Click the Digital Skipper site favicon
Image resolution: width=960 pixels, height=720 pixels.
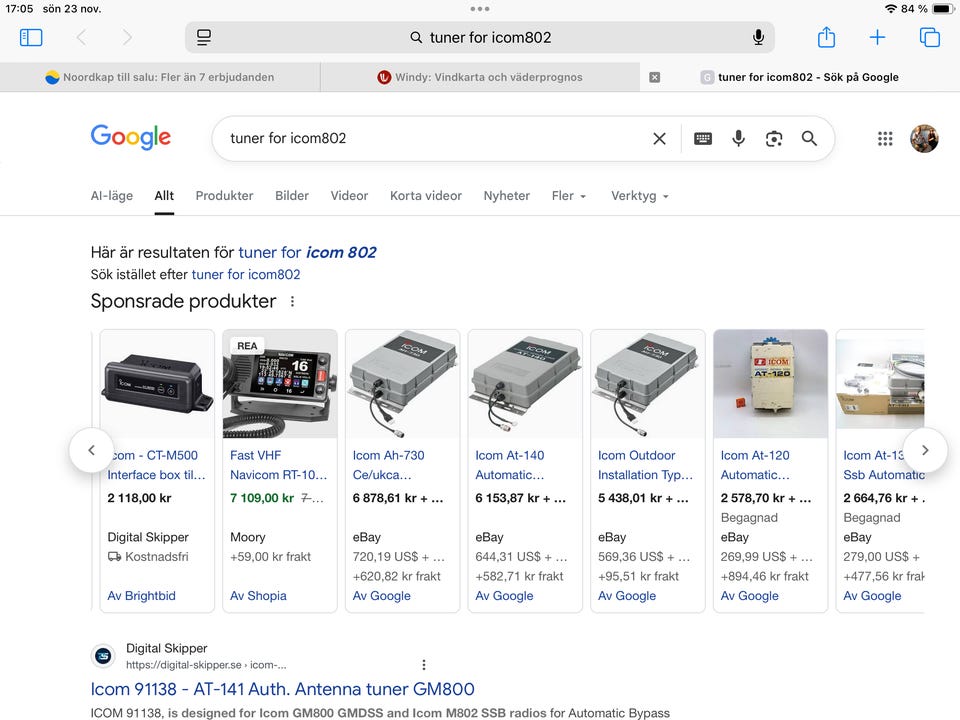[x=103, y=656]
